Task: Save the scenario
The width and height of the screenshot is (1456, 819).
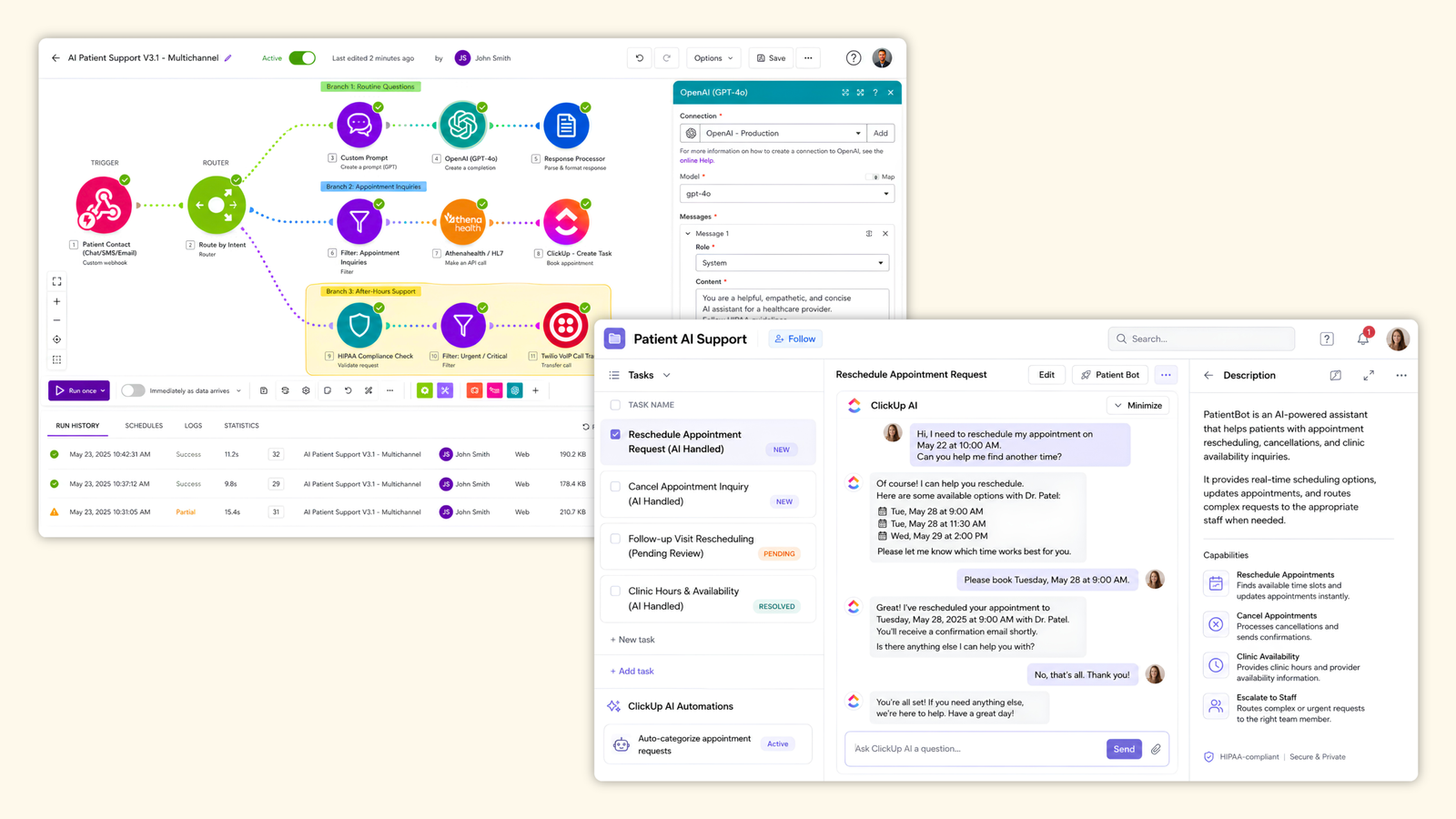Action: [x=771, y=58]
